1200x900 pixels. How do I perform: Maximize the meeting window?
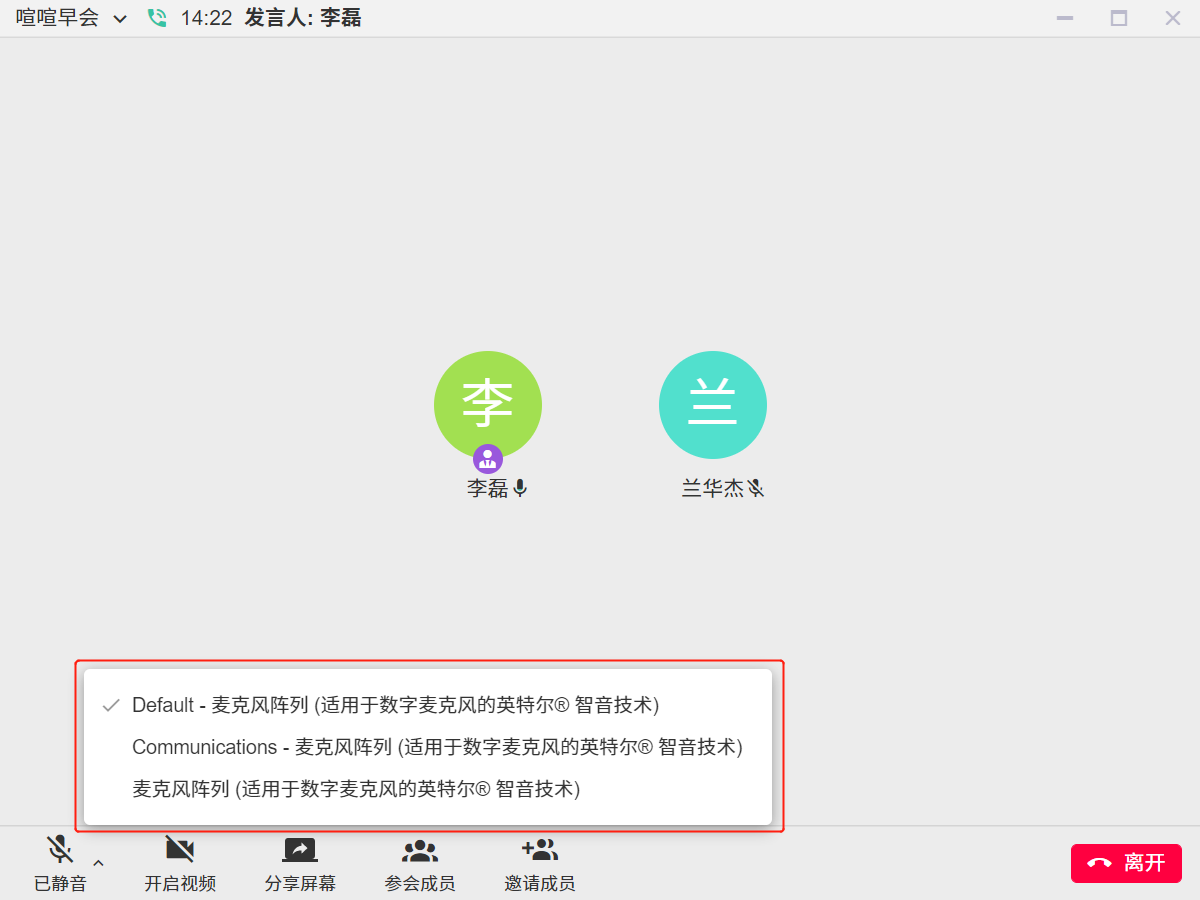1119,18
